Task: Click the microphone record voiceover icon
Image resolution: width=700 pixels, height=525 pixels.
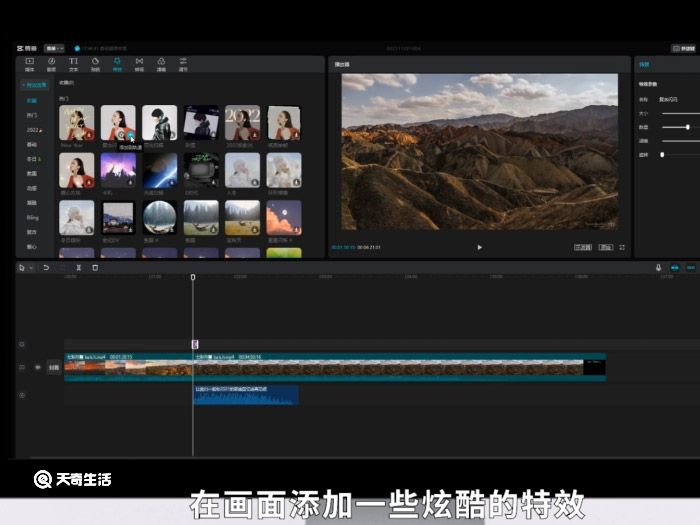Action: pos(658,268)
